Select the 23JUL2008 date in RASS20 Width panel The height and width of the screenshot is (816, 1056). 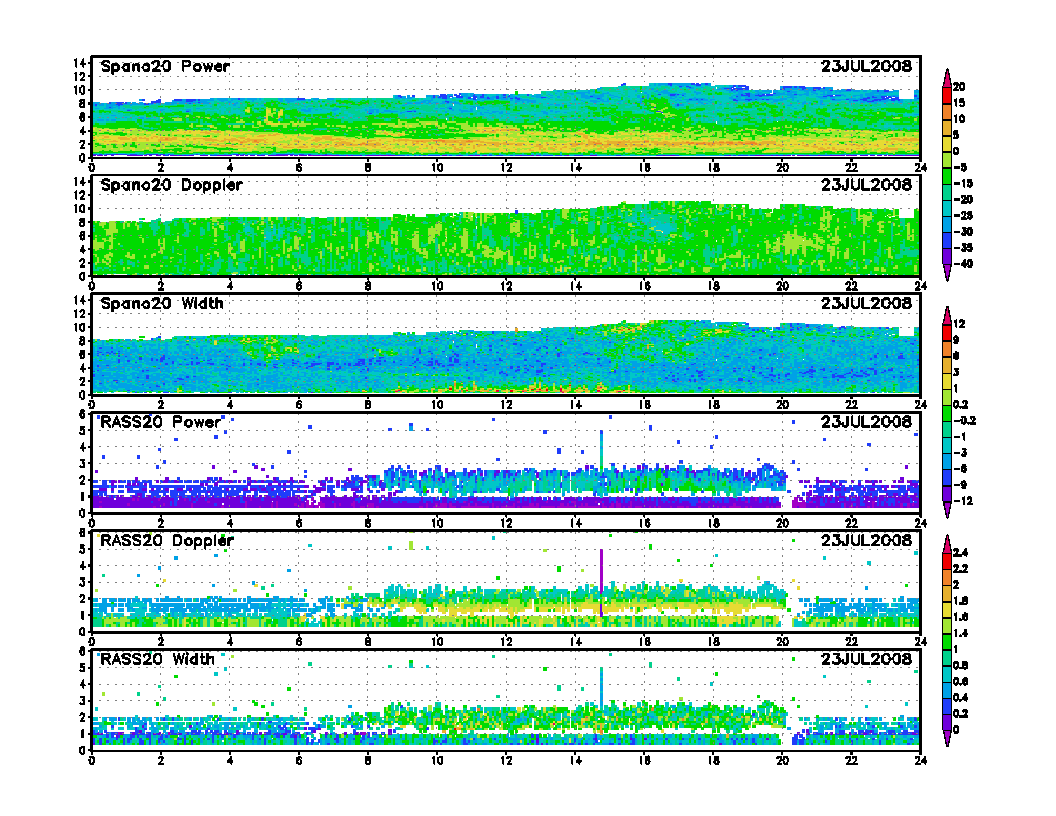[866, 658]
